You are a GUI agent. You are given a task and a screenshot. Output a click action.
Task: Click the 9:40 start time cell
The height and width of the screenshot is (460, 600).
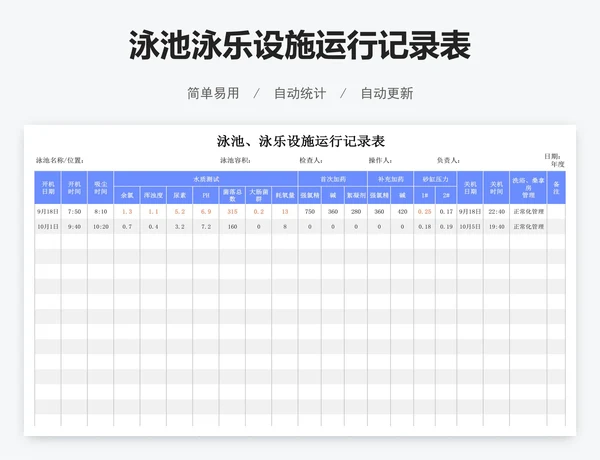coord(74,227)
